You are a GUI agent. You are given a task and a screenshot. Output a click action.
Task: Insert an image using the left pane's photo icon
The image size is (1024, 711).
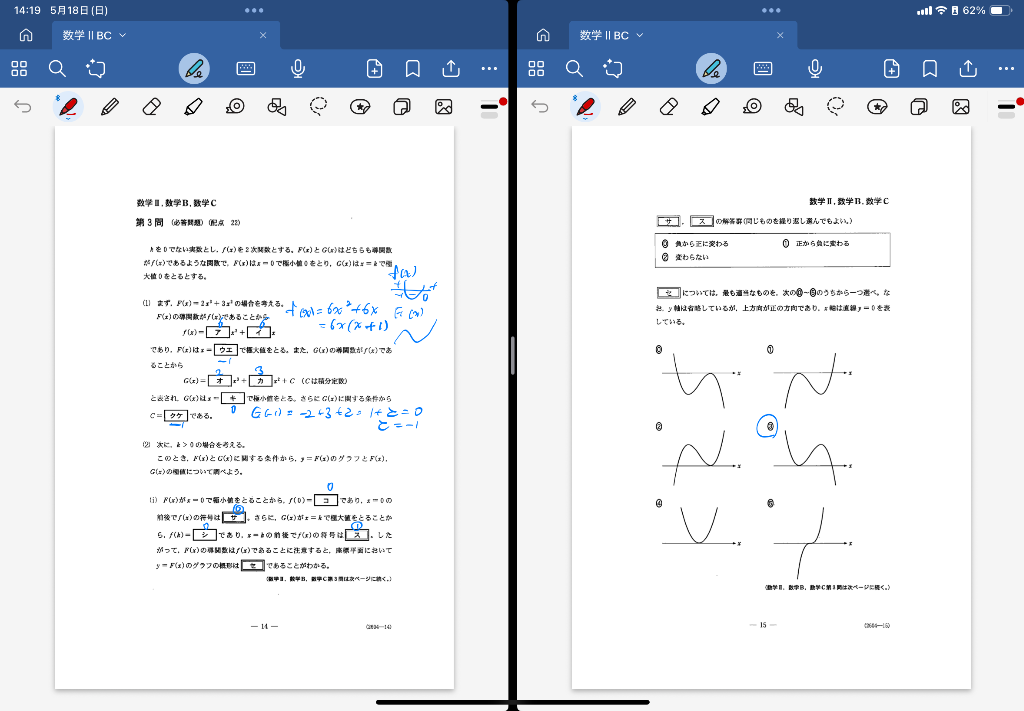click(x=444, y=106)
